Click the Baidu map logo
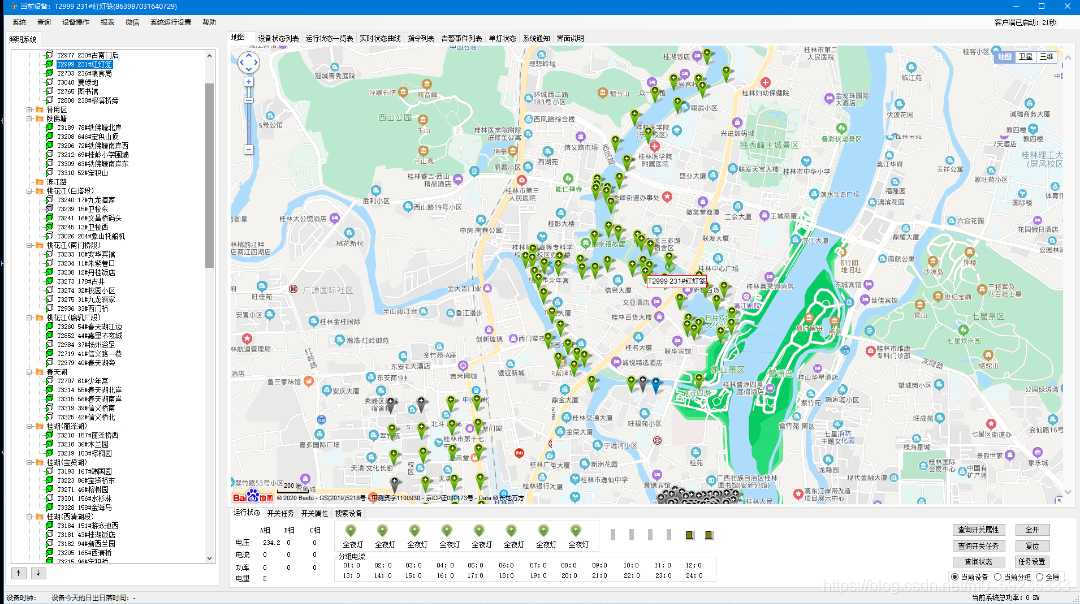This screenshot has height=604, width=1080. [x=246, y=497]
